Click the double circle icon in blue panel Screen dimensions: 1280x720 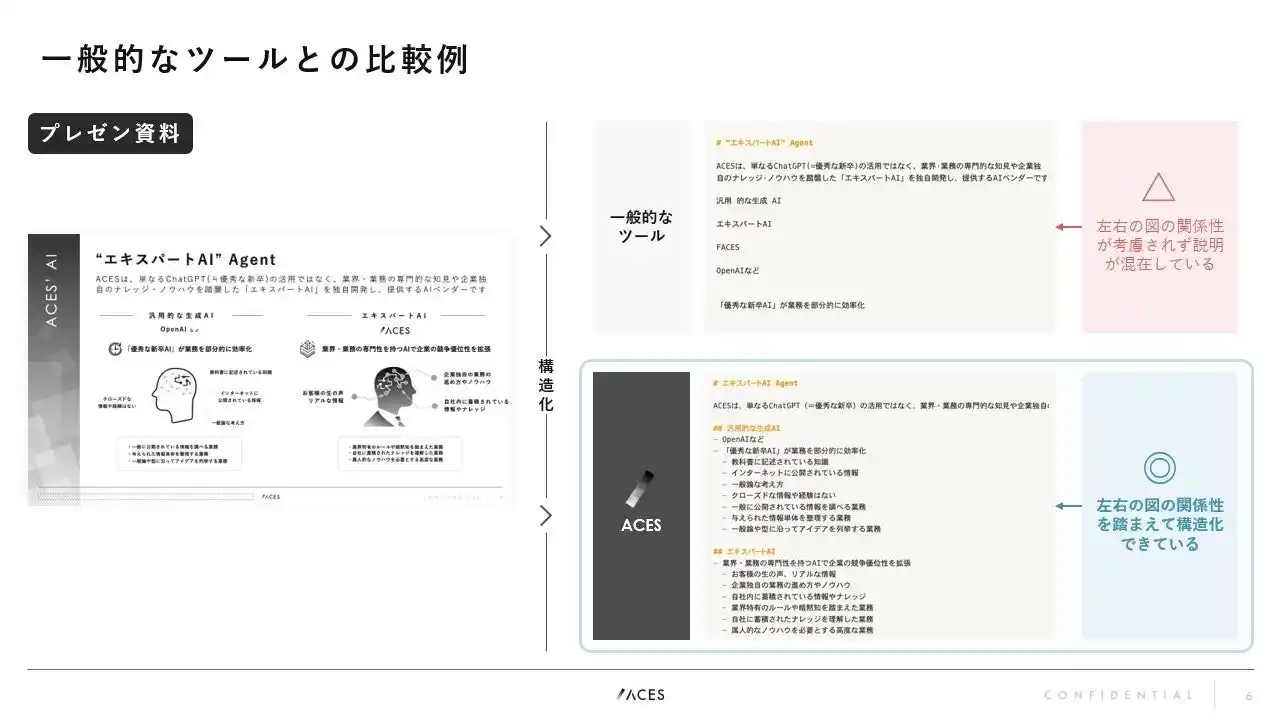1159,467
